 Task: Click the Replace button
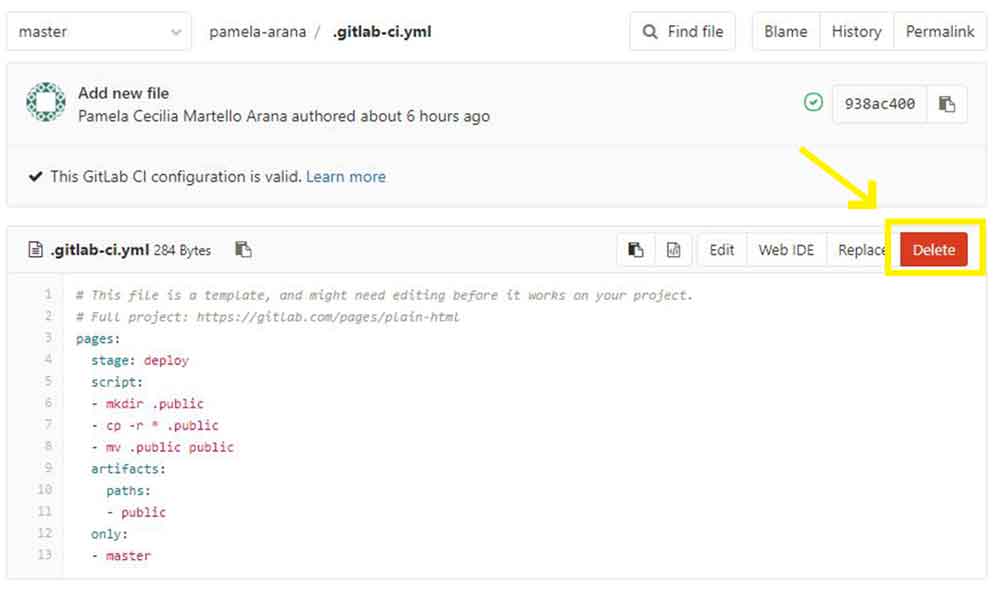click(861, 250)
